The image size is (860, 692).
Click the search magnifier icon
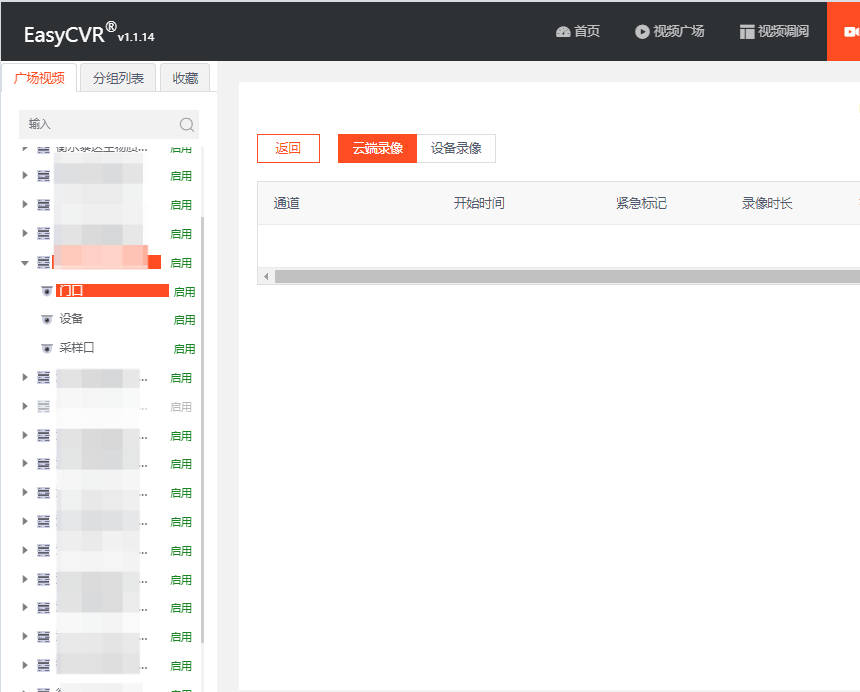186,124
